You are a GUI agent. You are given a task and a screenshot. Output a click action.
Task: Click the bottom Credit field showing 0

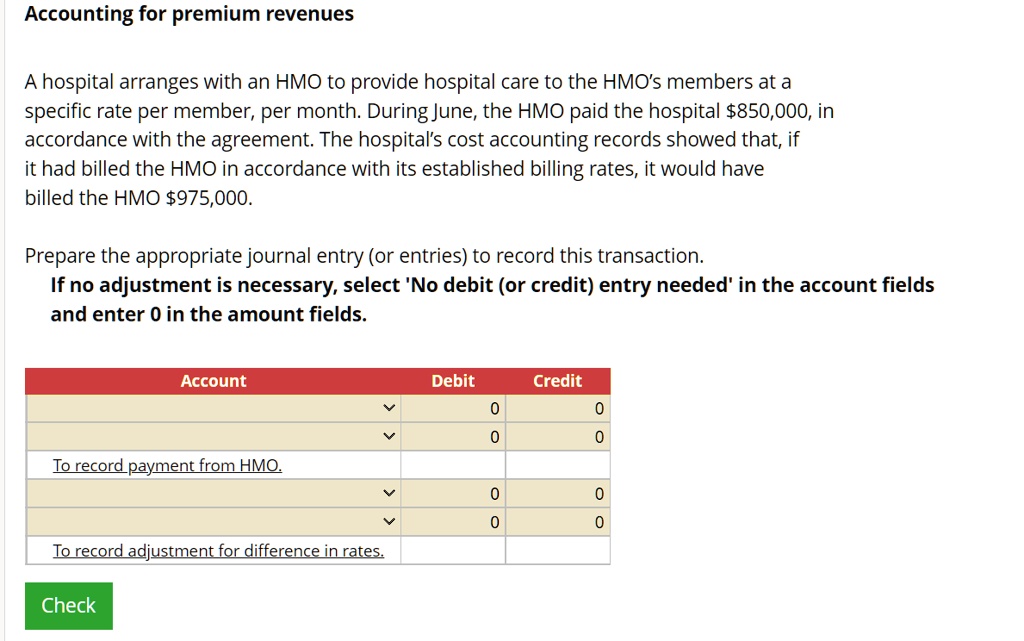(x=558, y=521)
